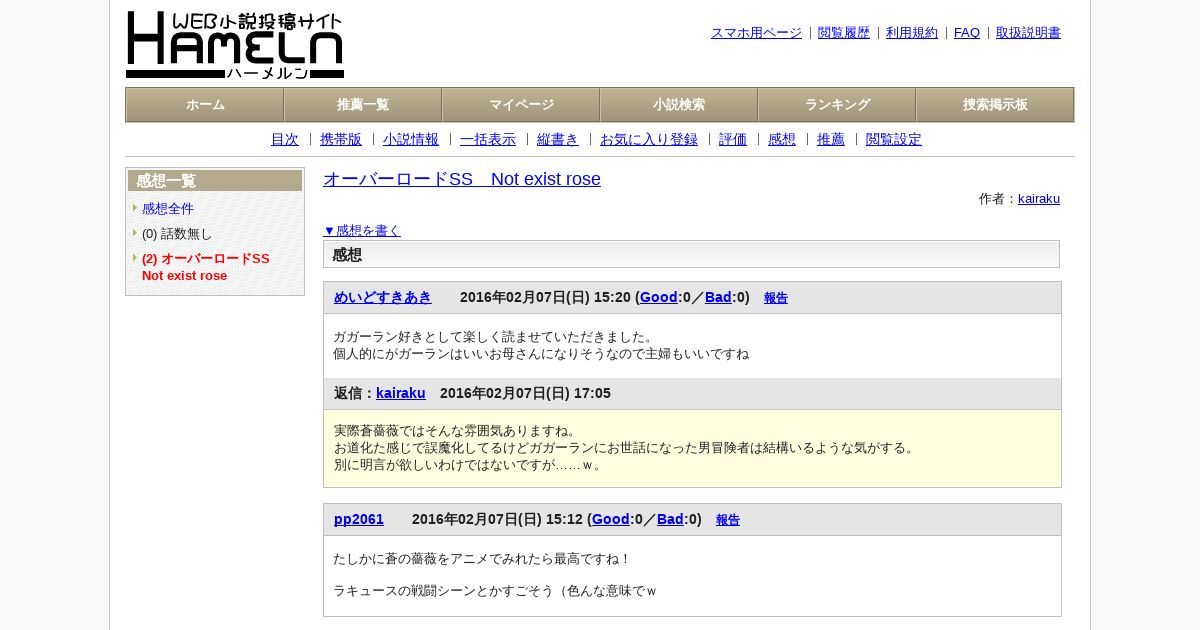Expand the ▼感想を書く form link
1200x630 pixels.
[x=362, y=231]
